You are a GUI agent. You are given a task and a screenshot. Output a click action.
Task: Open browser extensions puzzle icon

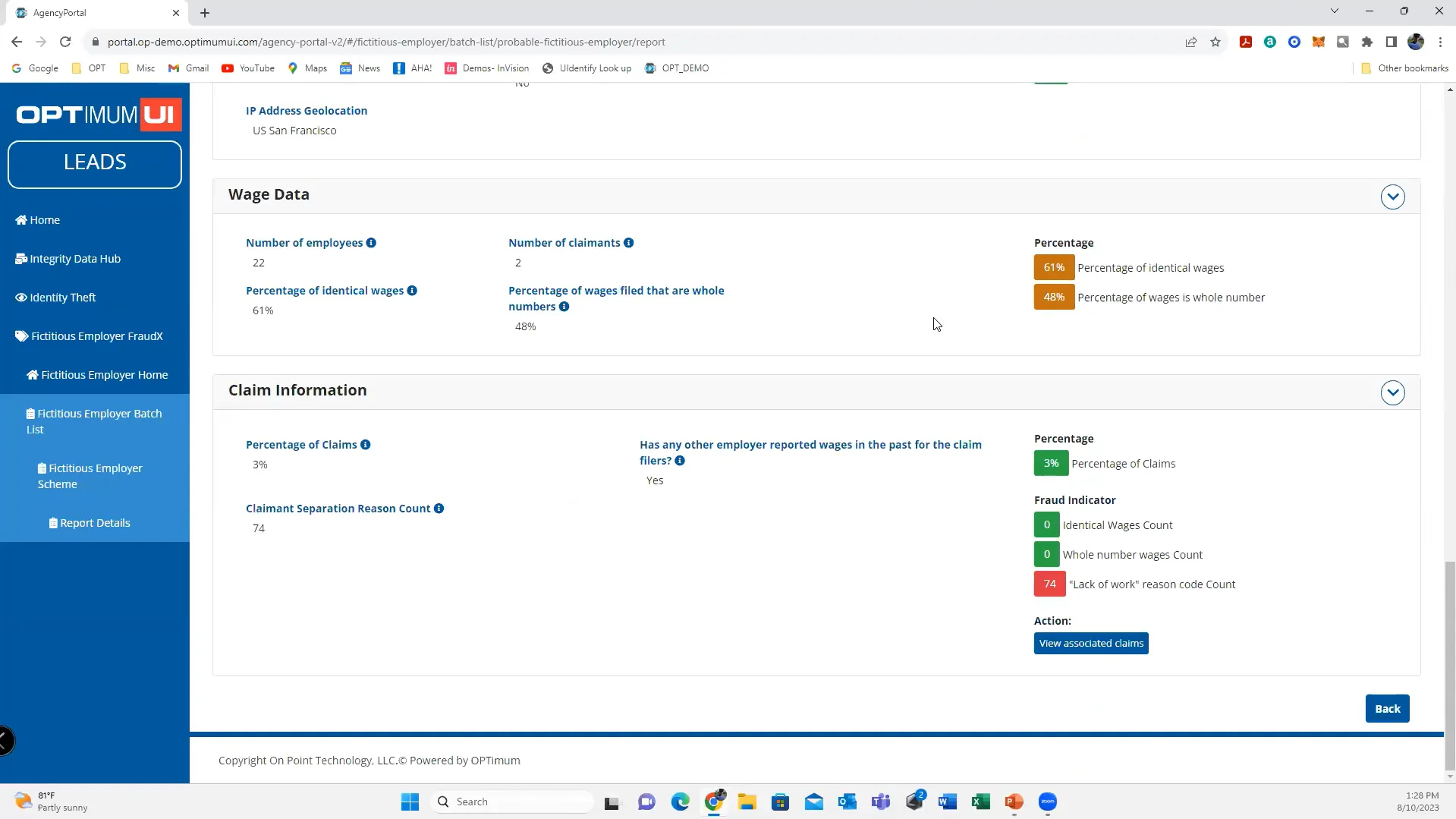1367,42
